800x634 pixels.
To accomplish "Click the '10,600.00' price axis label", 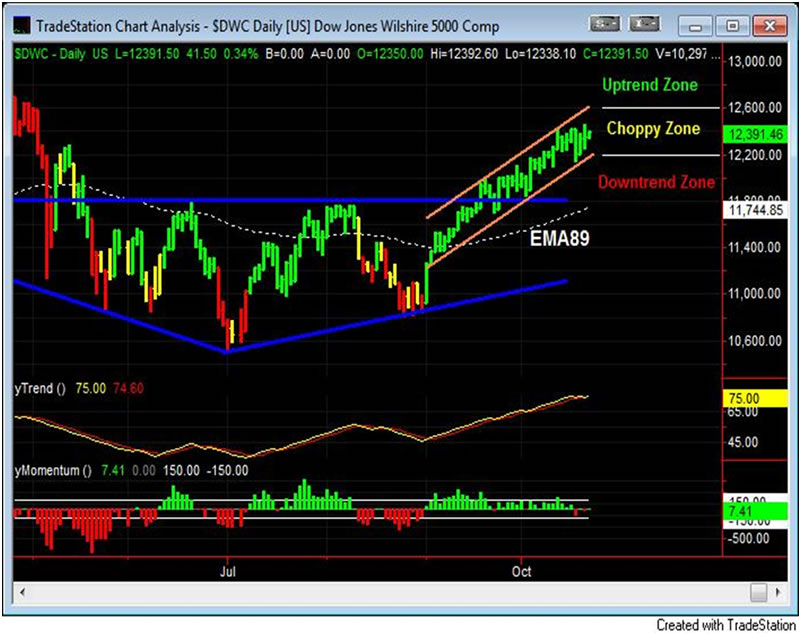I will (755, 341).
